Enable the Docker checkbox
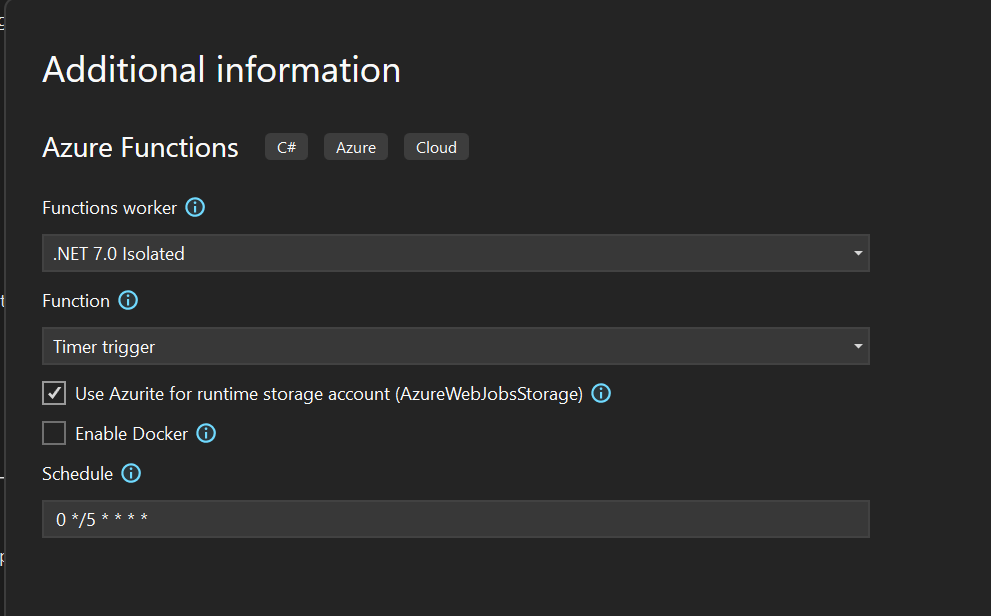 tap(53, 433)
